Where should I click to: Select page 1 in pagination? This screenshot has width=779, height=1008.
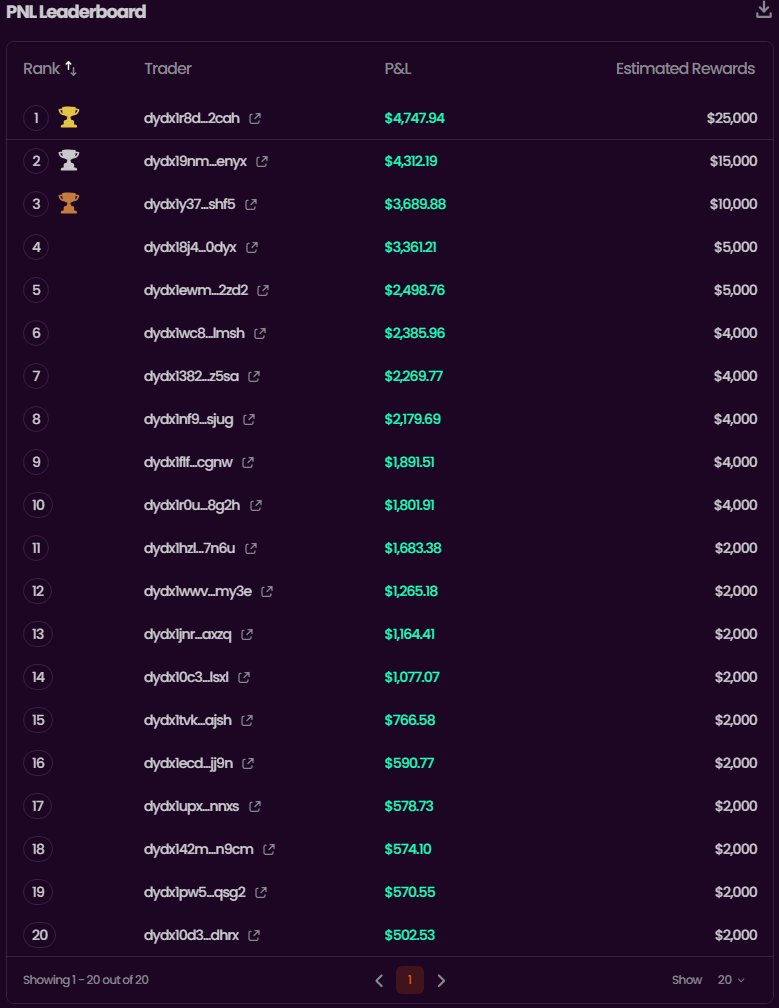410,980
